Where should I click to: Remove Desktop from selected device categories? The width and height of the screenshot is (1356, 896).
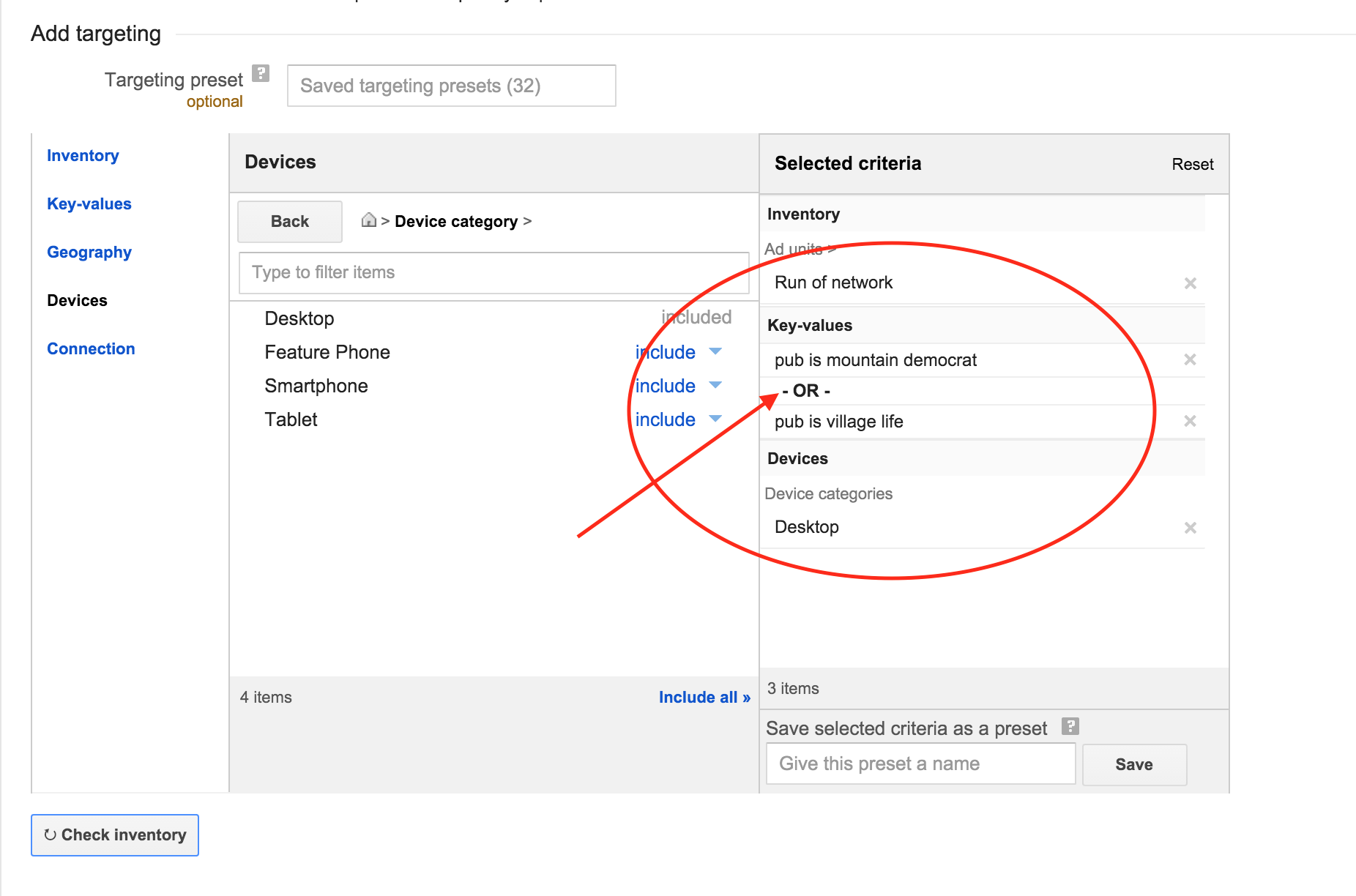[x=1191, y=528]
